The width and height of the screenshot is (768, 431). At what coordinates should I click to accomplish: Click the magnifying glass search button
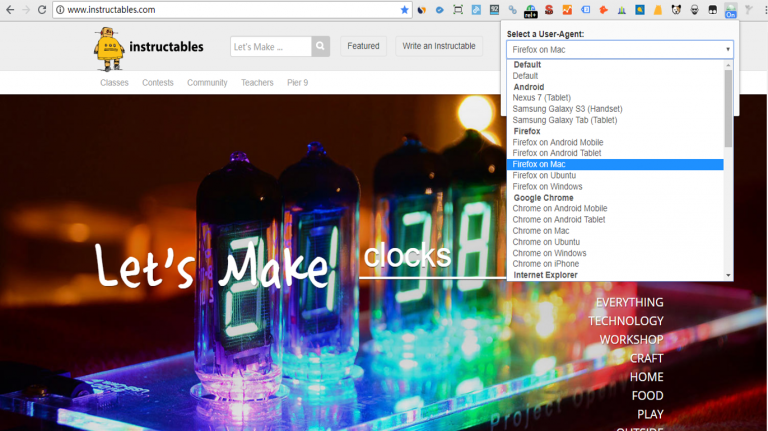320,46
